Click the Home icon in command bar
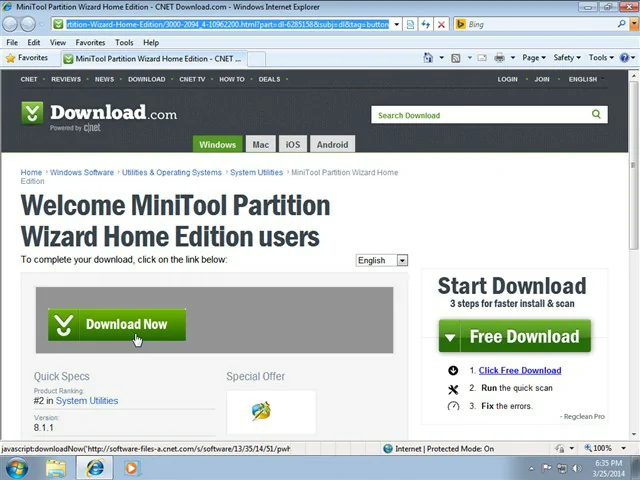This screenshot has width=640, height=480. (428, 58)
